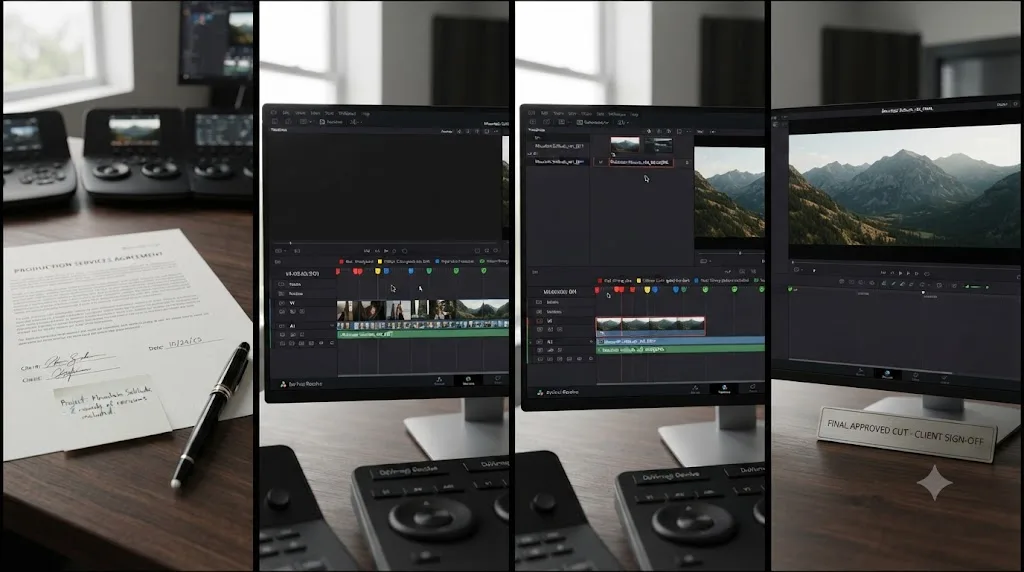The height and width of the screenshot is (572, 1024).
Task: Select the green audio clip under the portrait thumbnails
Action: pyautogui.click(x=423, y=334)
